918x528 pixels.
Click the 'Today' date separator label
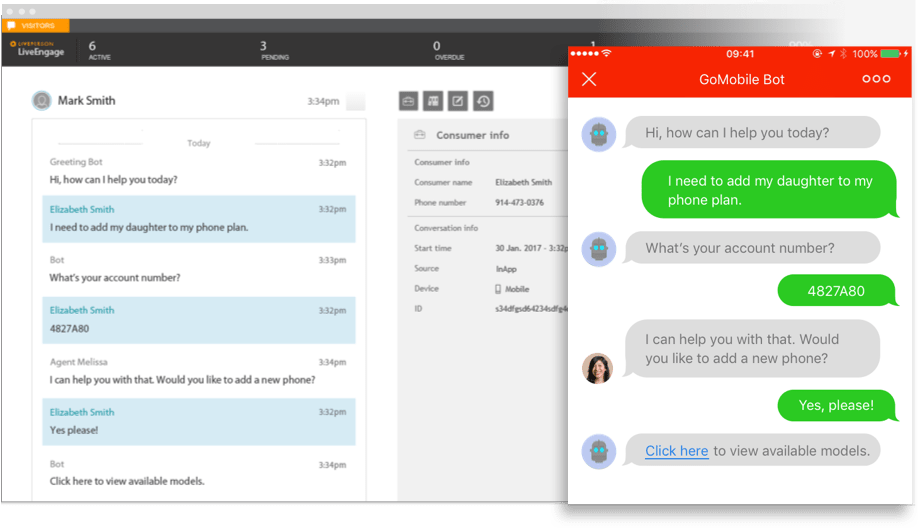click(x=198, y=143)
